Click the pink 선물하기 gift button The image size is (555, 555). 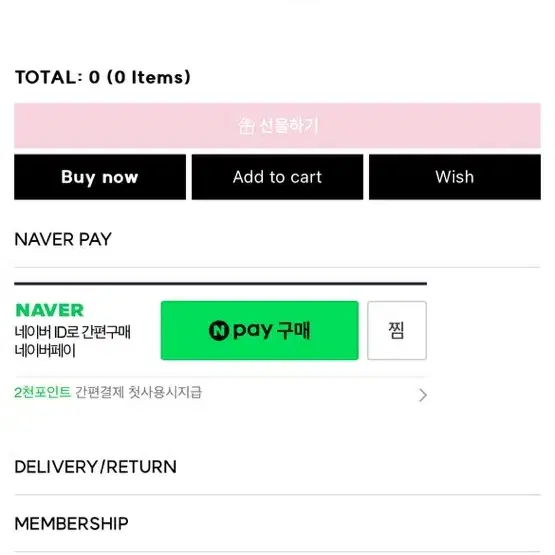(x=277, y=126)
